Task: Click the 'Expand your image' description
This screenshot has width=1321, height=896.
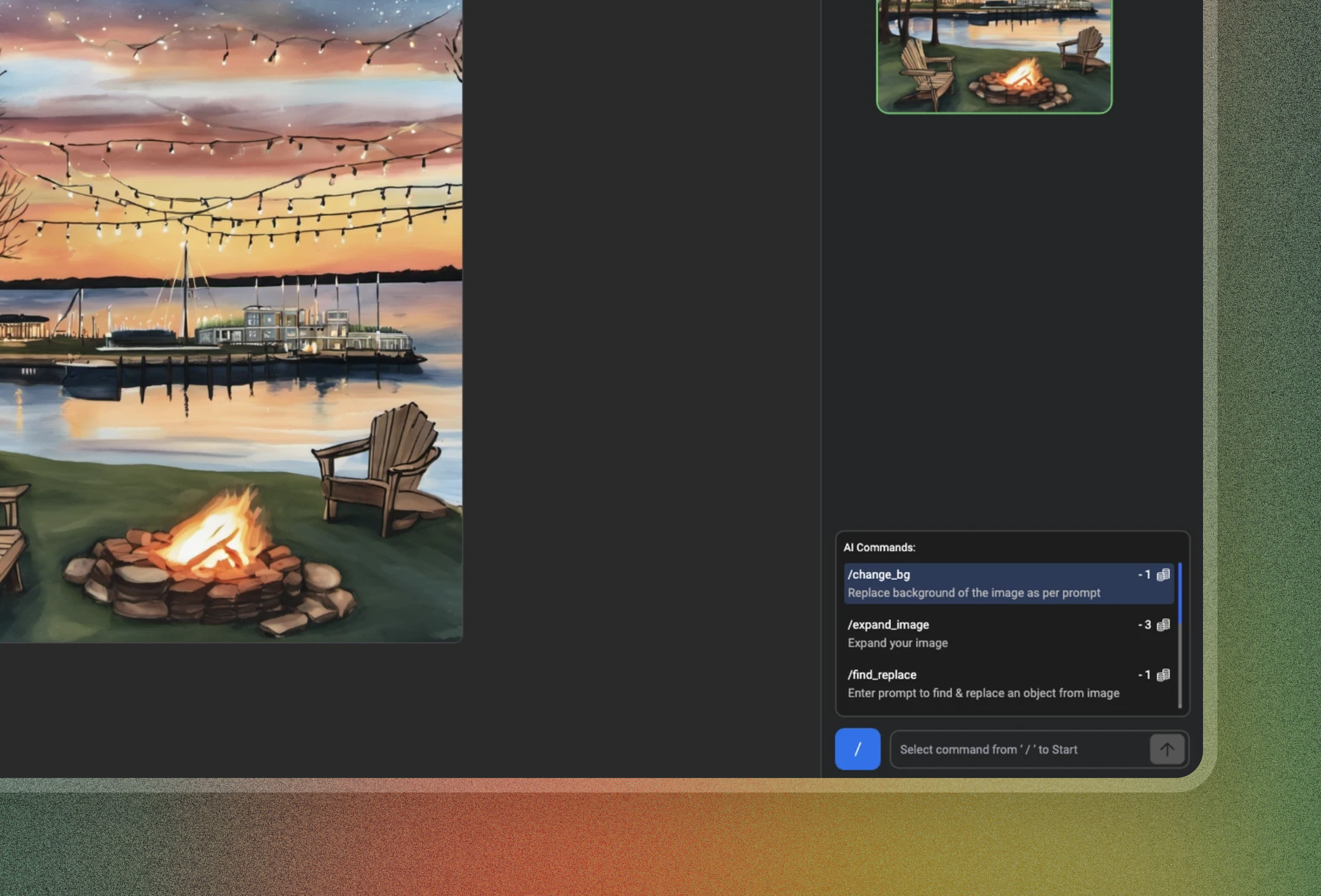Action: (x=898, y=643)
